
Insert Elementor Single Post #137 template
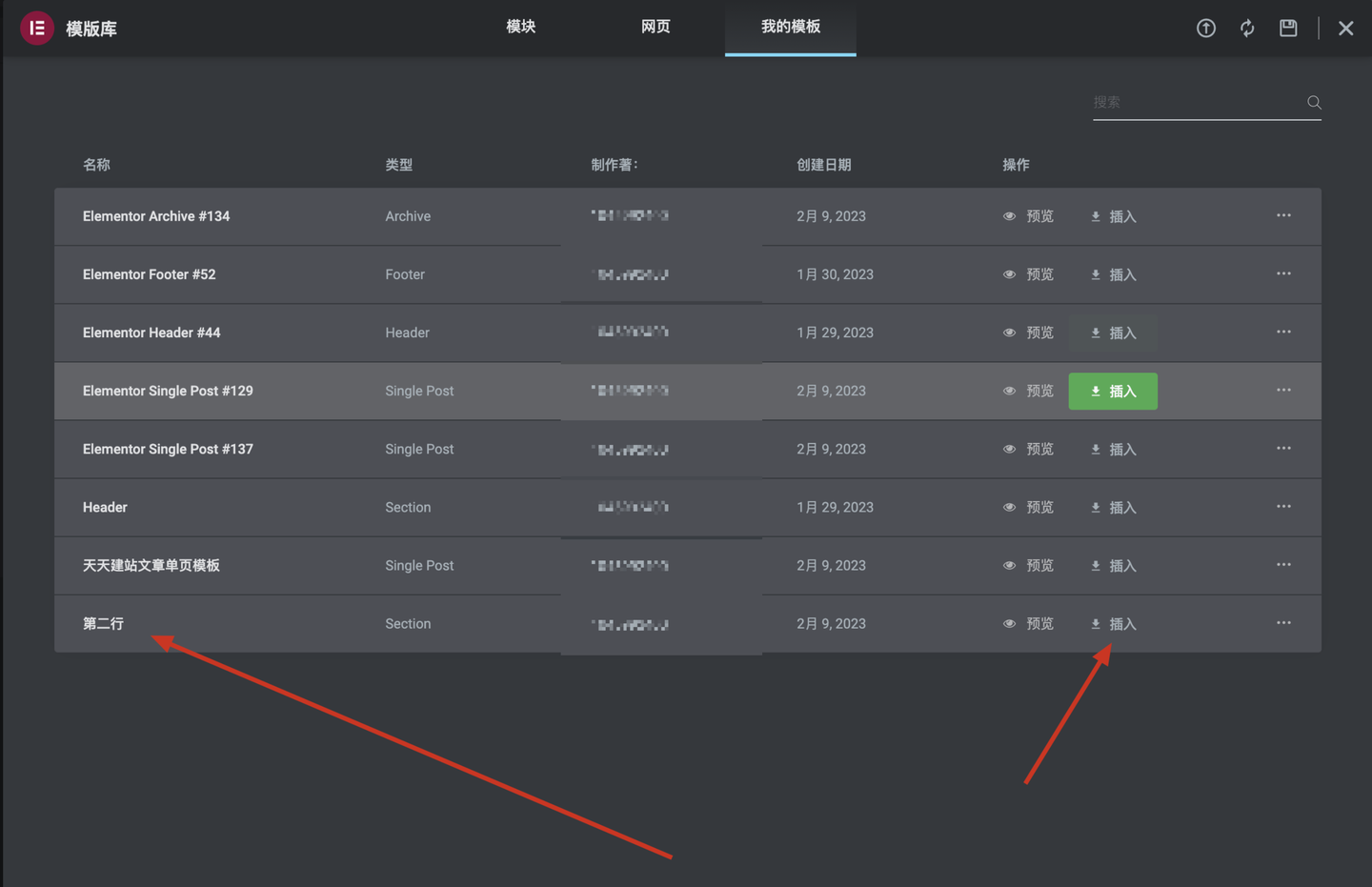coord(1113,449)
